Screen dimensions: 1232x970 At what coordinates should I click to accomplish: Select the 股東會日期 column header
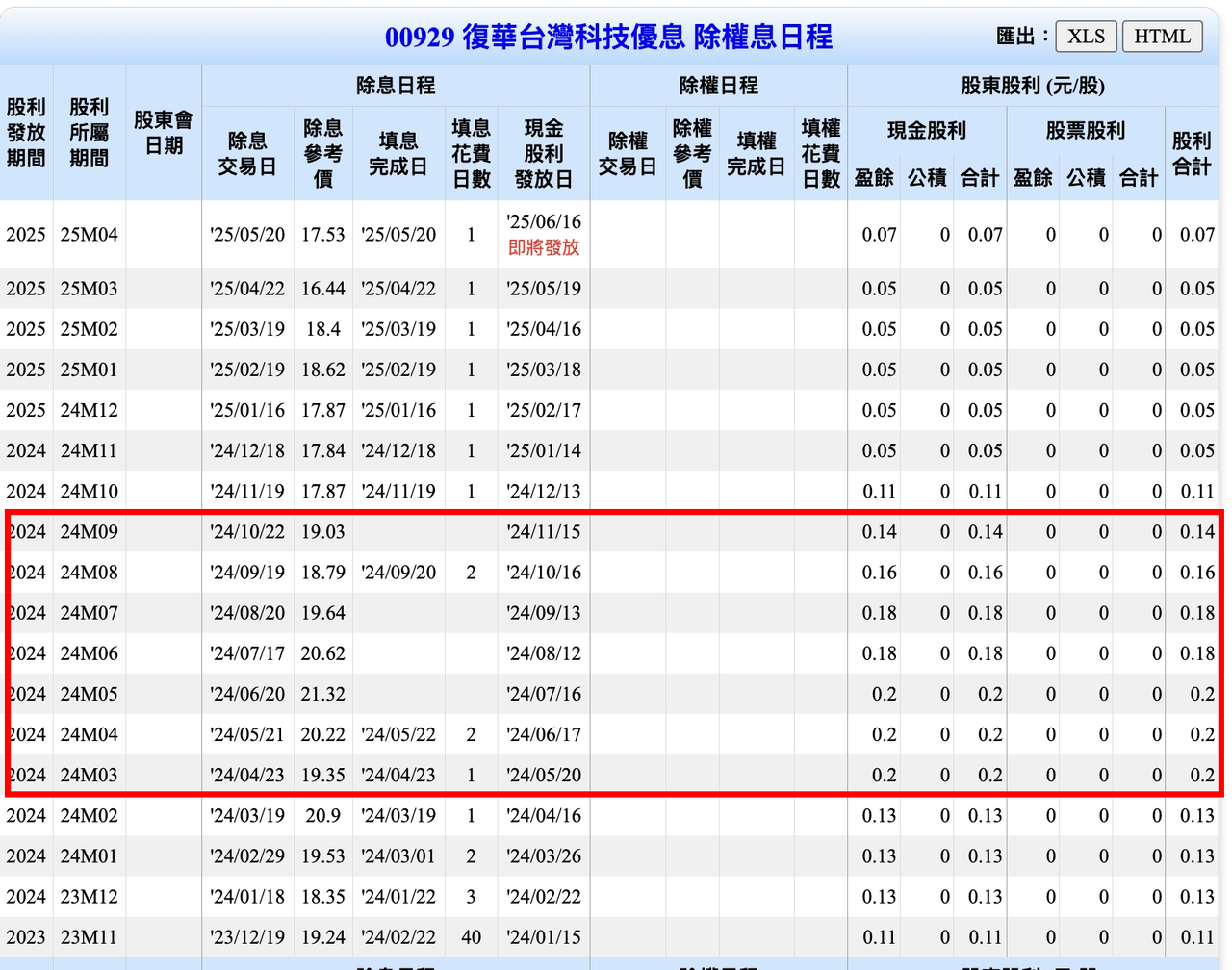click(x=164, y=133)
